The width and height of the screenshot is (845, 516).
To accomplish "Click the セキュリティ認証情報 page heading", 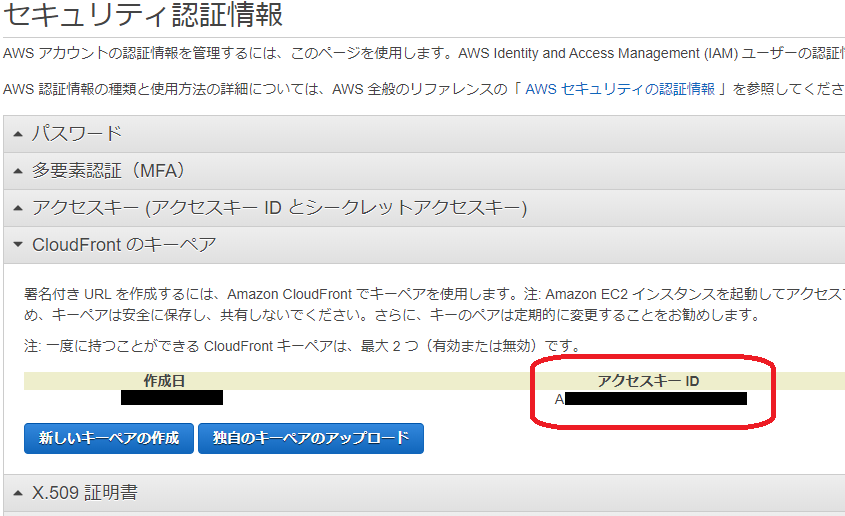I will pyautogui.click(x=143, y=15).
